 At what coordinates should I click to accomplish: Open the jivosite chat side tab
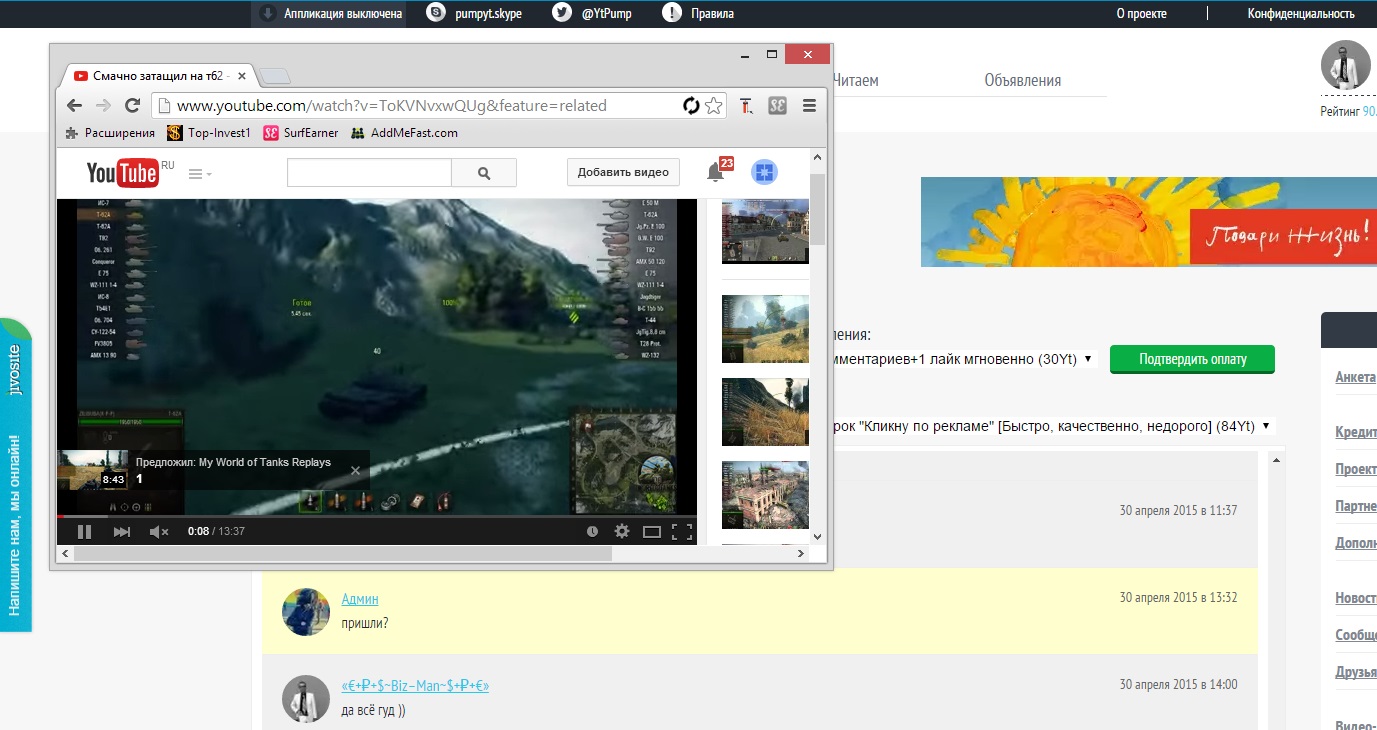click(x=15, y=475)
